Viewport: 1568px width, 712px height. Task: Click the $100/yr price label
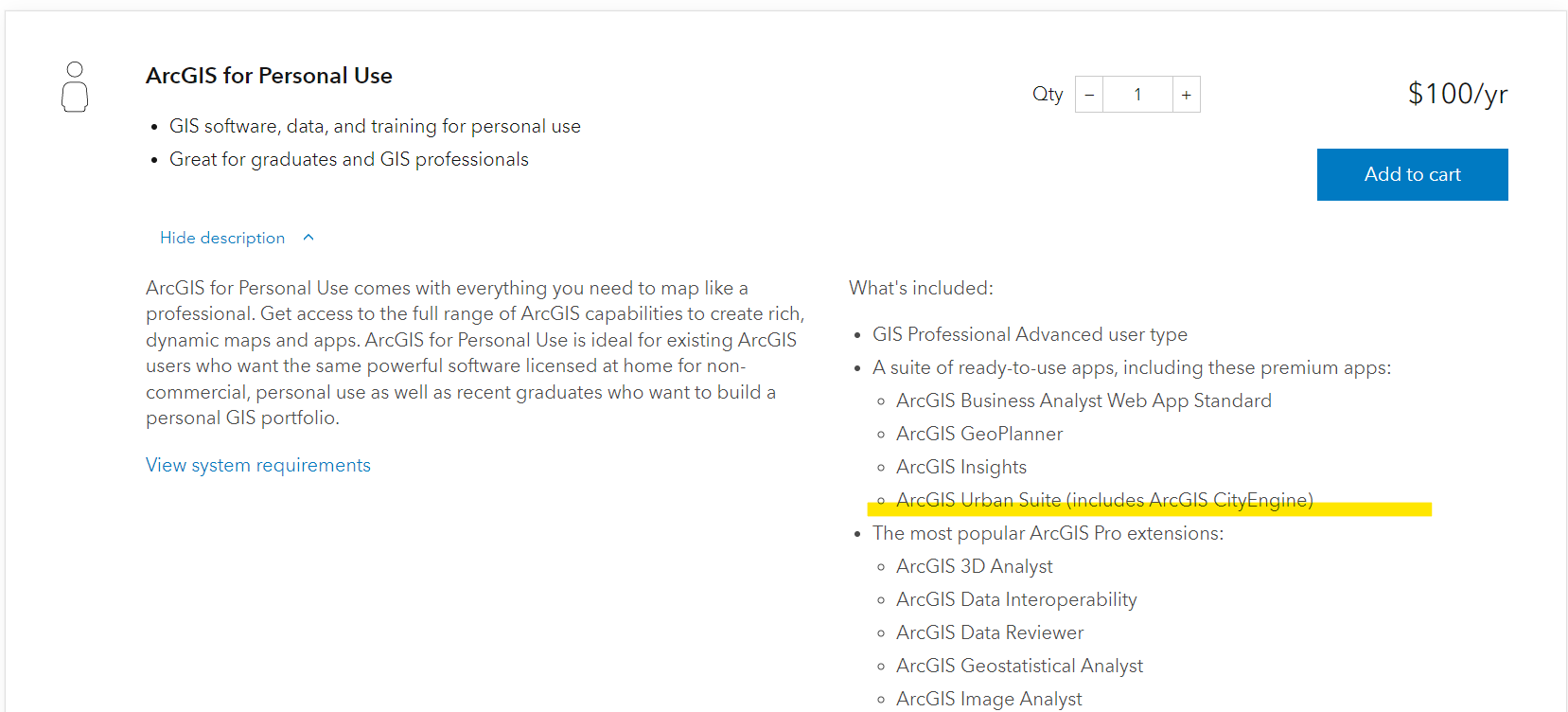(1457, 94)
